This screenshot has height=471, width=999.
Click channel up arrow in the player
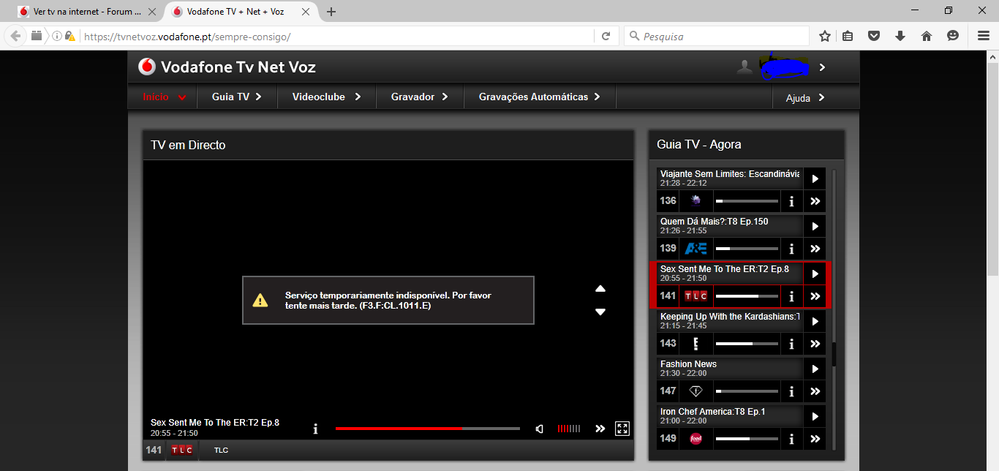600,289
